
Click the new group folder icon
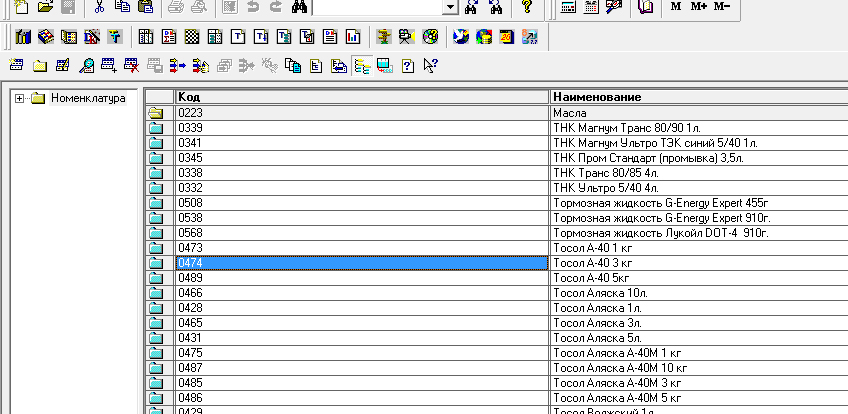pyautogui.click(x=40, y=67)
